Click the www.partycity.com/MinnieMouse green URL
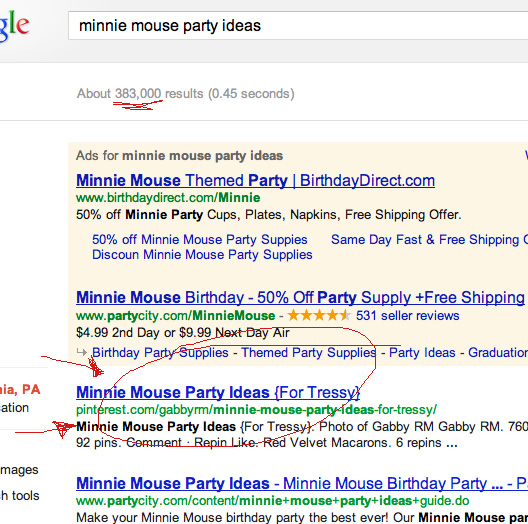Screen dimensions: 528x524 click(x=175, y=316)
